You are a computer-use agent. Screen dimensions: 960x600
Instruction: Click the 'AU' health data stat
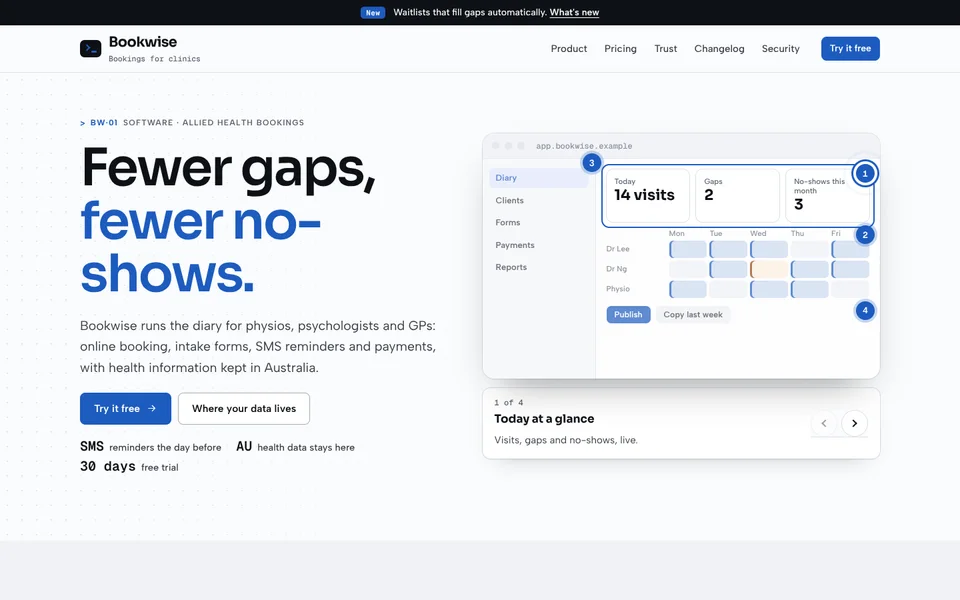pos(295,446)
